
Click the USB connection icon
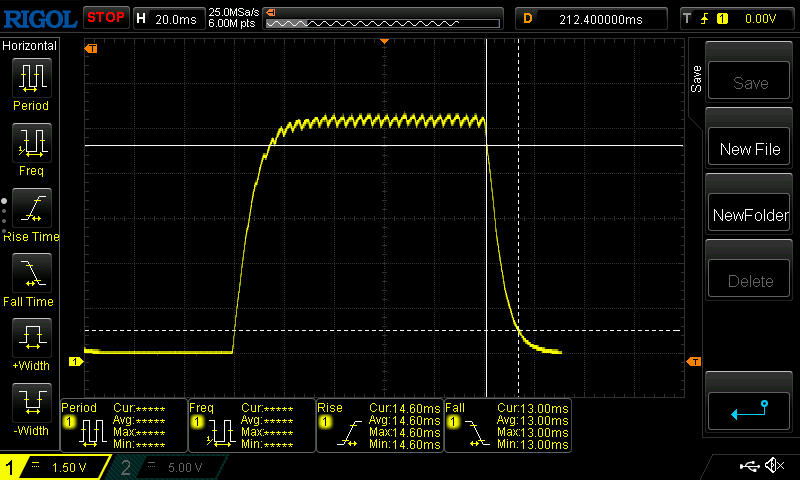point(748,466)
